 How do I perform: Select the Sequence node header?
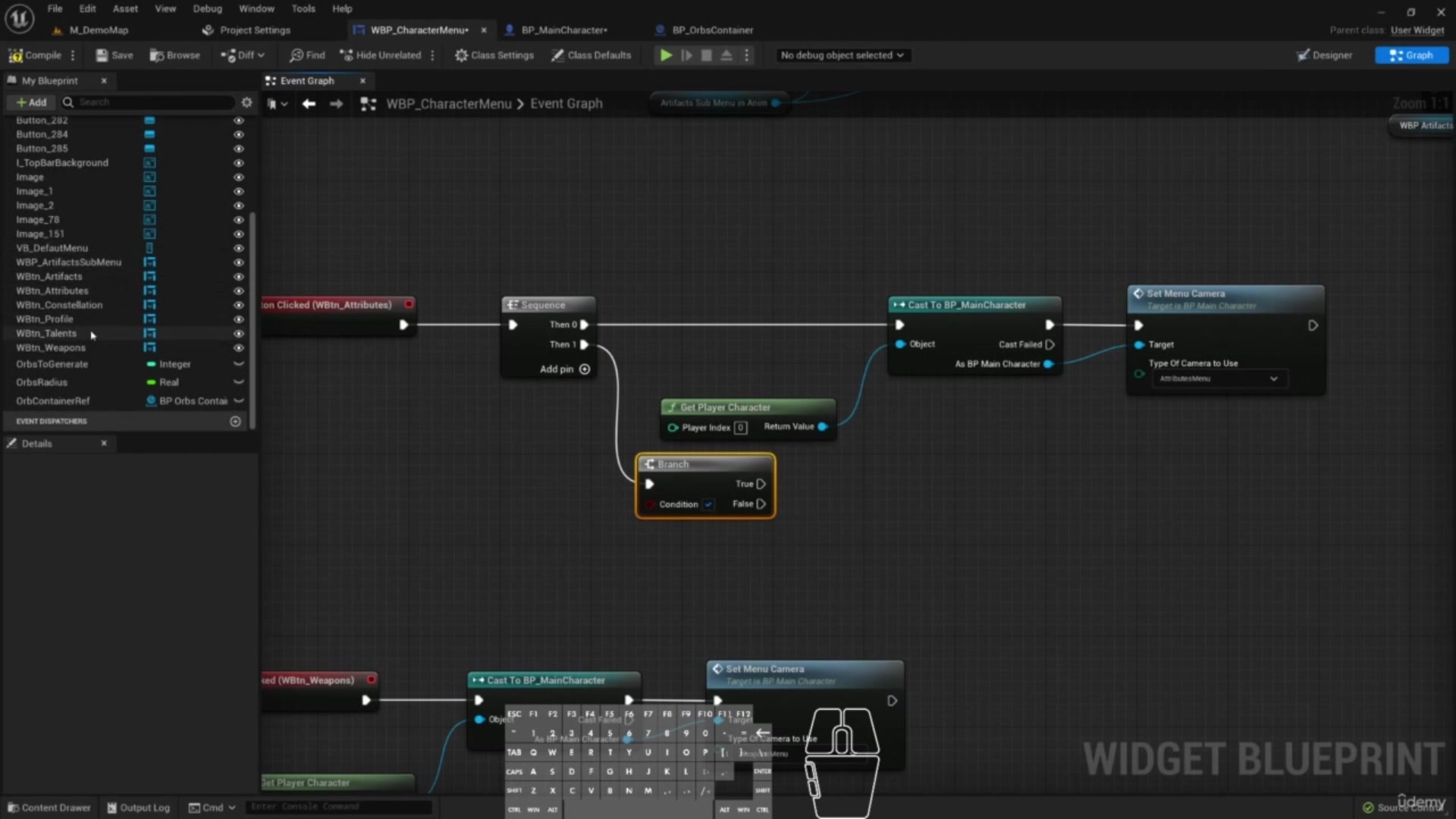pyautogui.click(x=548, y=305)
